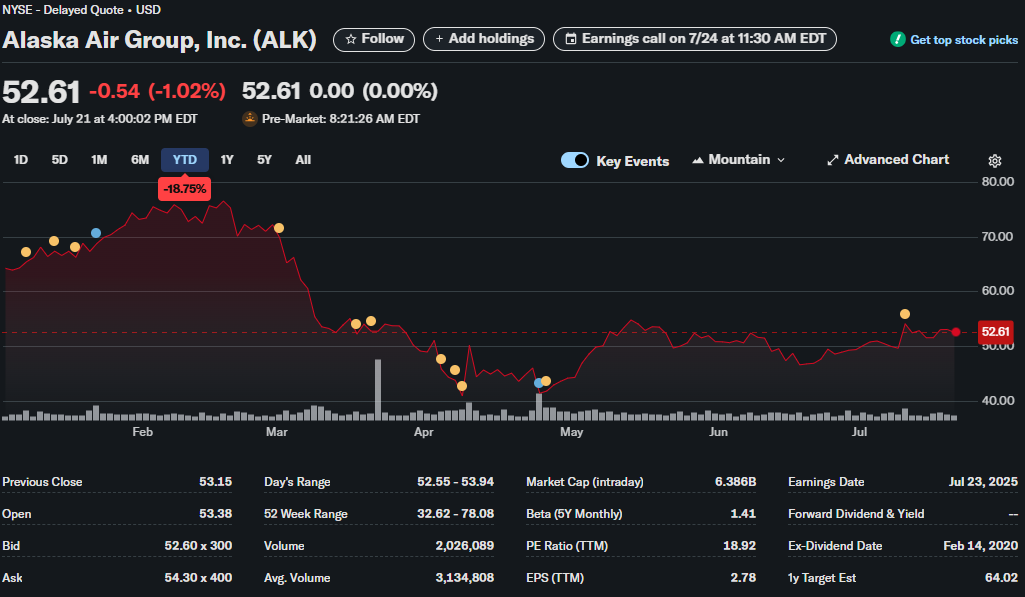Screen dimensions: 1025x597
Task: Click 52 Week Range value 32.62 - 78.08
Action: click(456, 514)
